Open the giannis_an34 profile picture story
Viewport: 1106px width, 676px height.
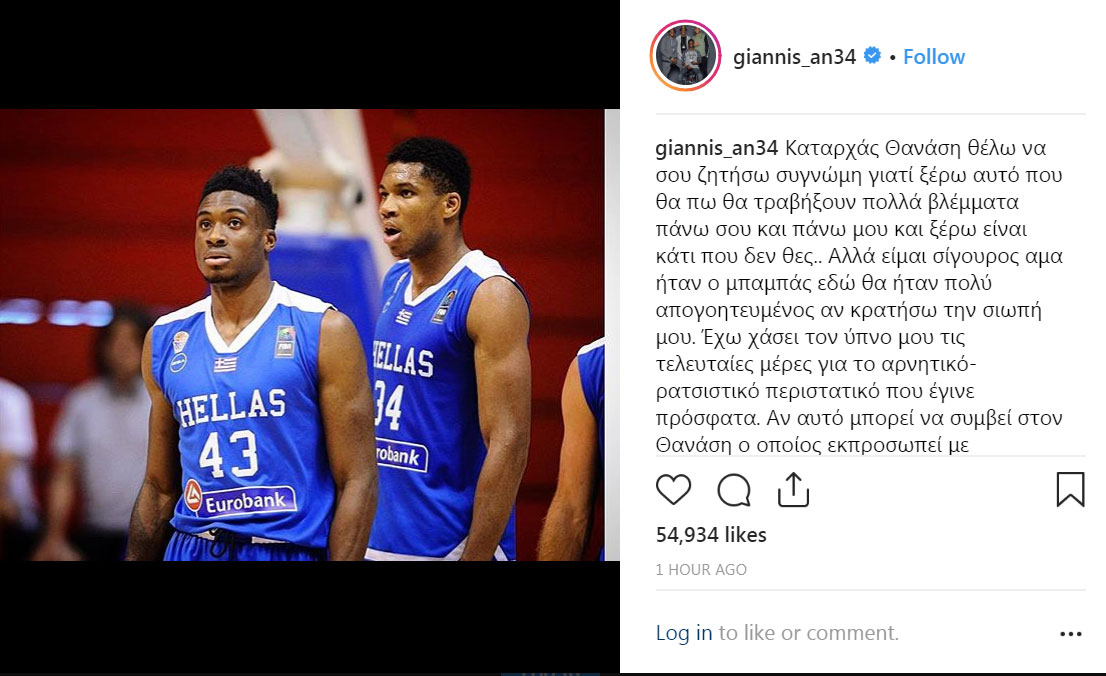(685, 56)
